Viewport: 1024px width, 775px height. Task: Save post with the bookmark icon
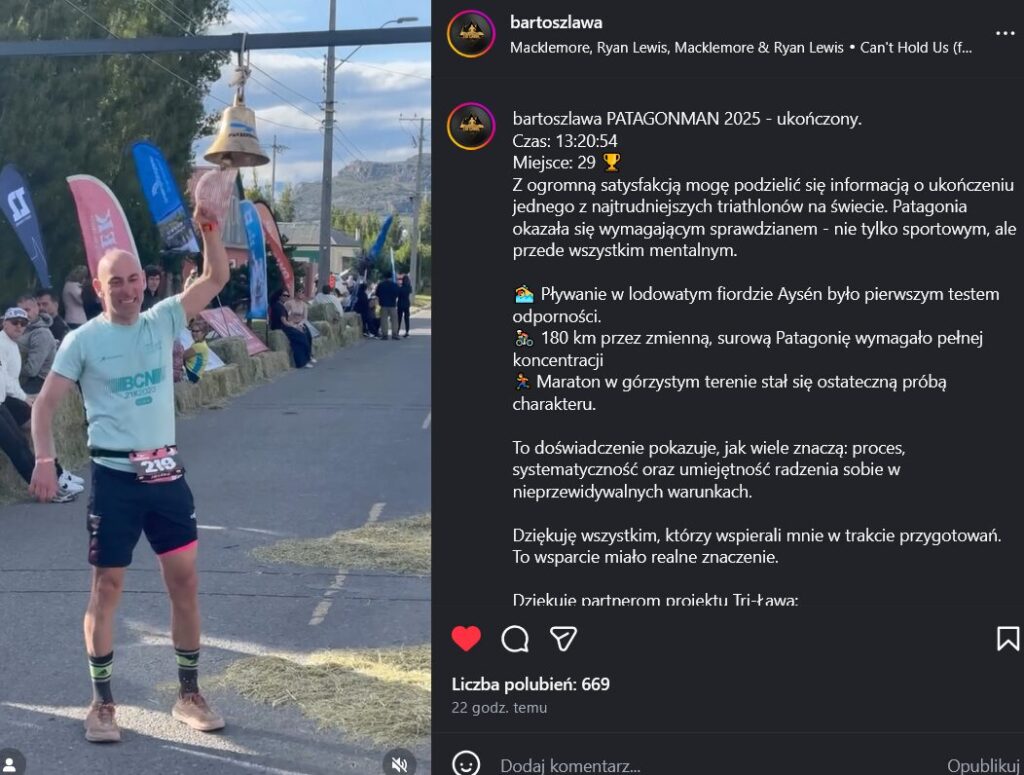1008,639
